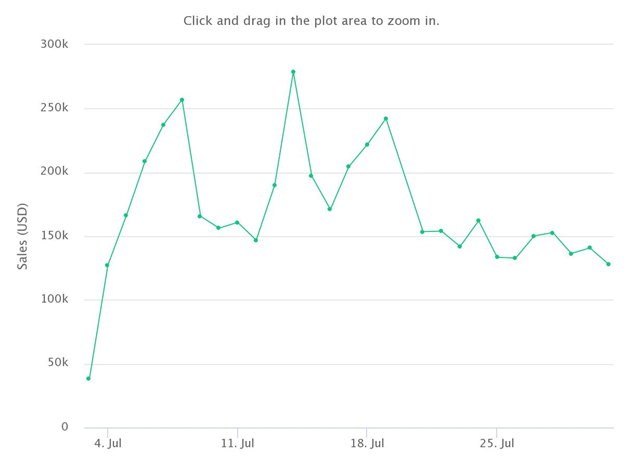Select the lowest data point below 50k
Viewport: 624px width, 468px height.
tap(88, 378)
